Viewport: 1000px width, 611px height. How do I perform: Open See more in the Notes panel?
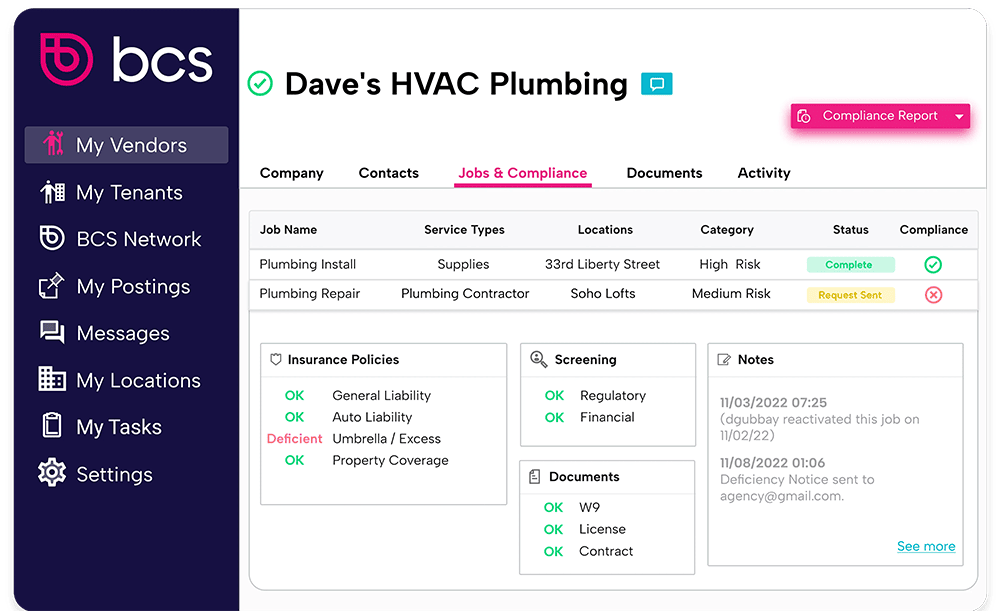coord(925,546)
